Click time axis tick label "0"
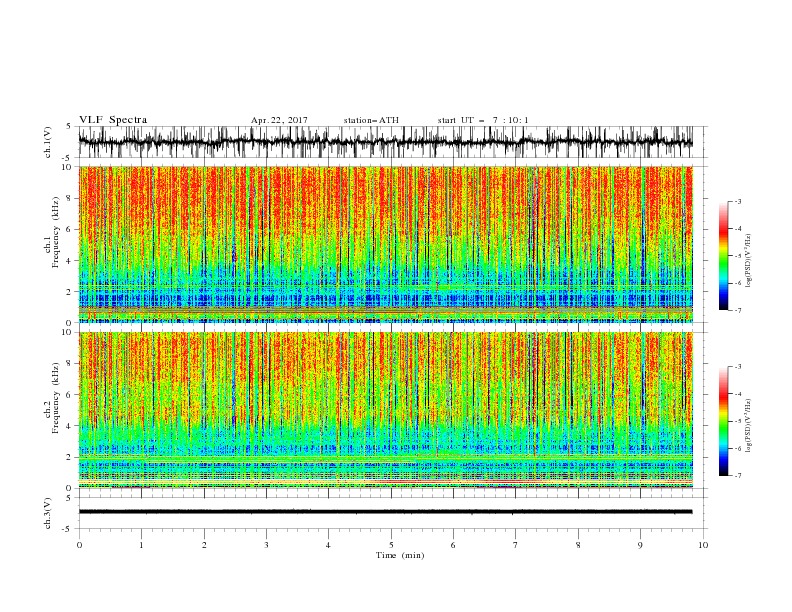 click(x=79, y=545)
